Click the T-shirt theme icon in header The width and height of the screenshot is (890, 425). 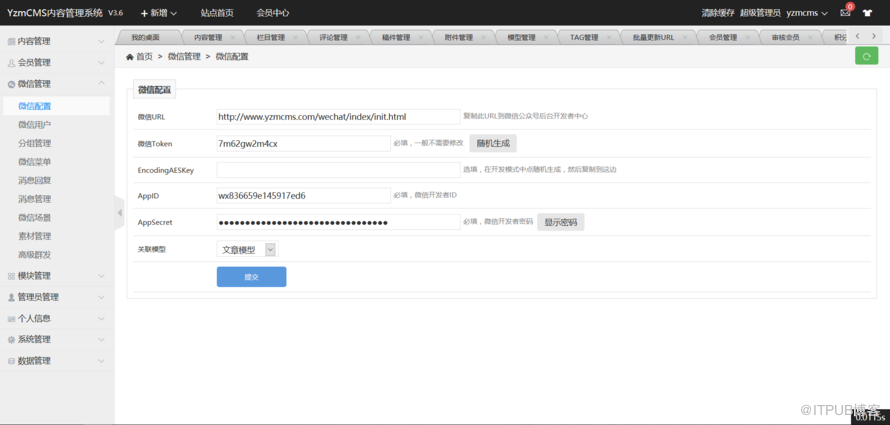tap(867, 12)
